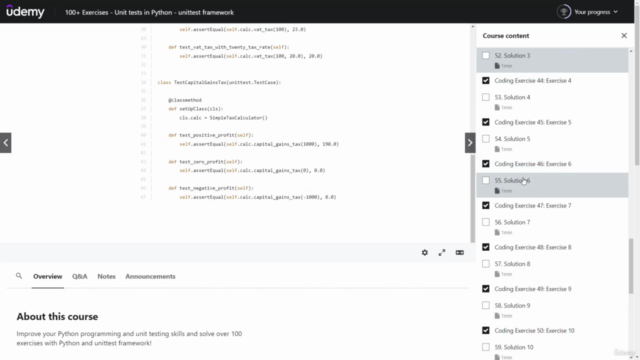This screenshot has height=360, width=640.
Task: Open lecture 58. Solution 9
Action: (x=512, y=305)
